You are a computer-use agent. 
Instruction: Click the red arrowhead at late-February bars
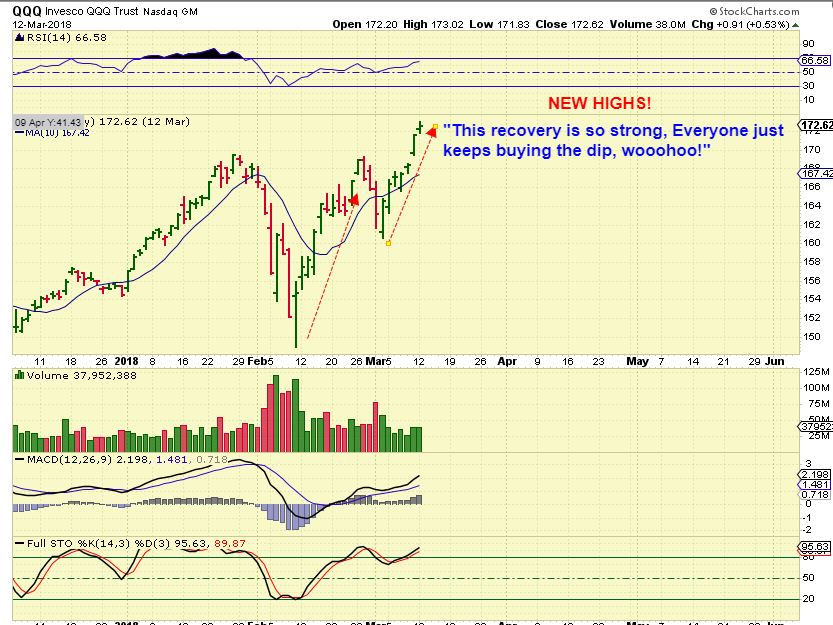tap(355, 200)
